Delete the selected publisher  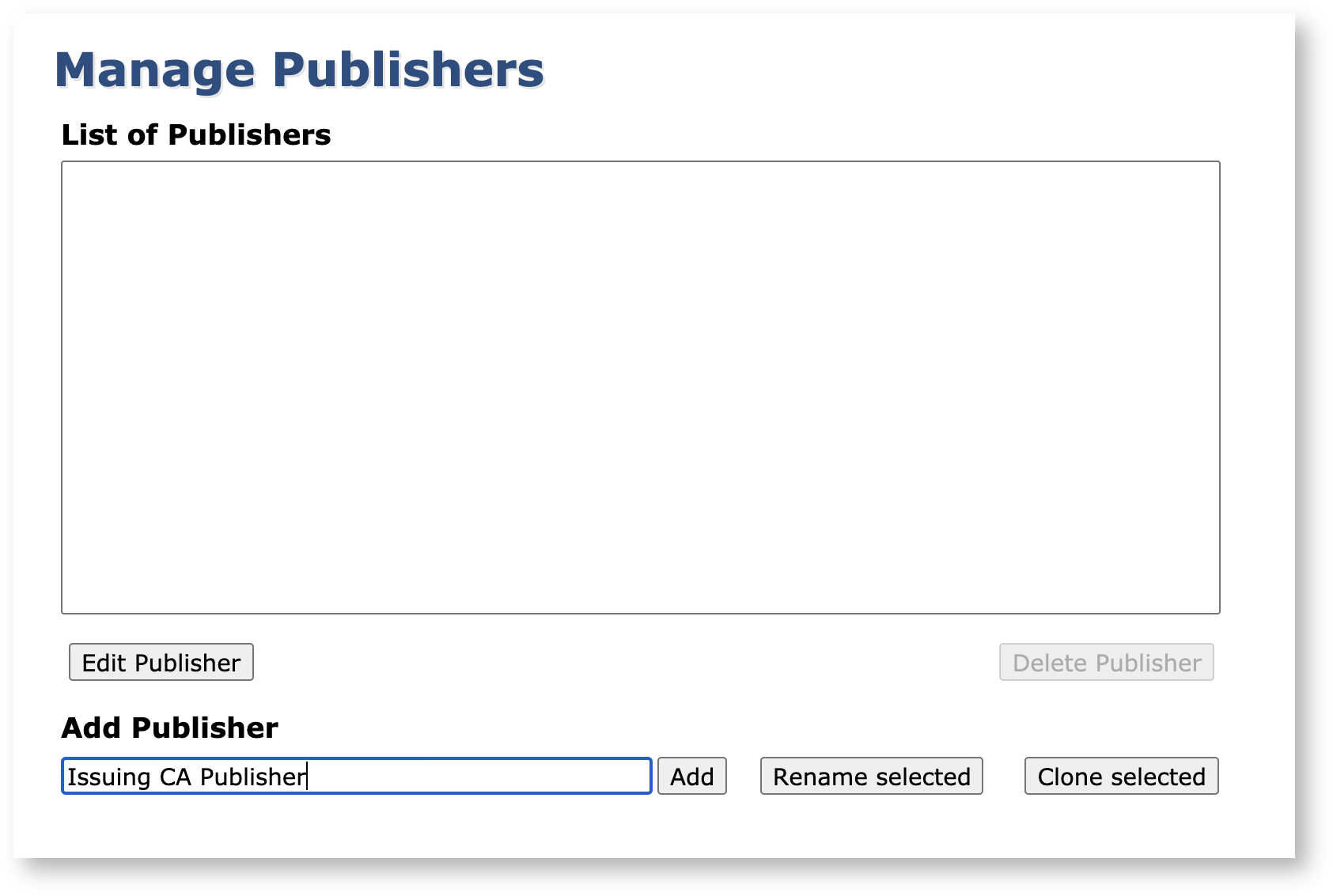point(1106,662)
